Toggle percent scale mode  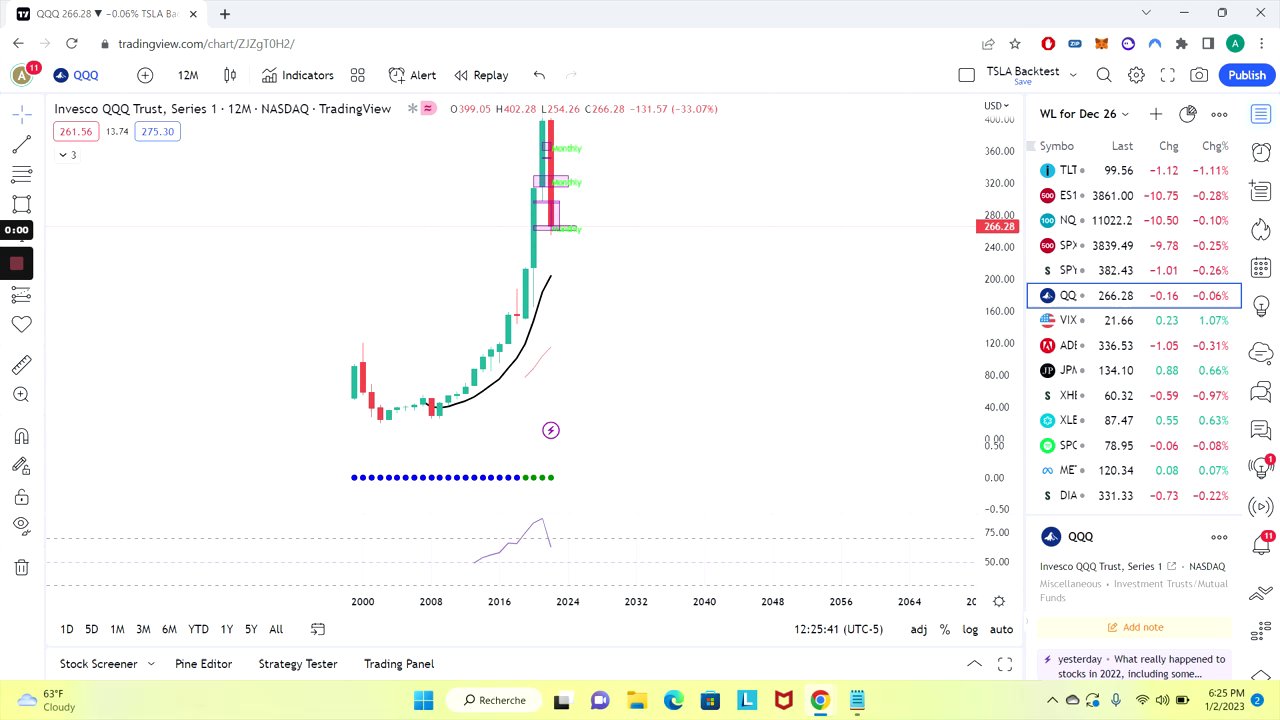pyautogui.click(x=945, y=629)
